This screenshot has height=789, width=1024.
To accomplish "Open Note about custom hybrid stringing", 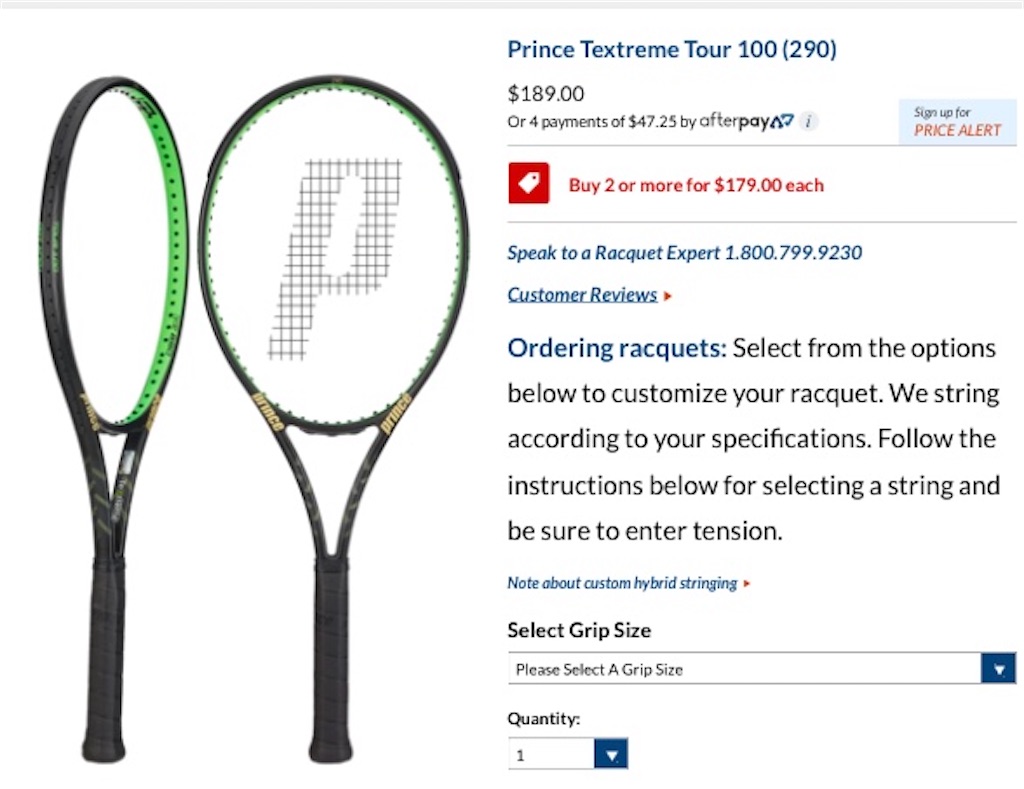I will tap(622, 583).
